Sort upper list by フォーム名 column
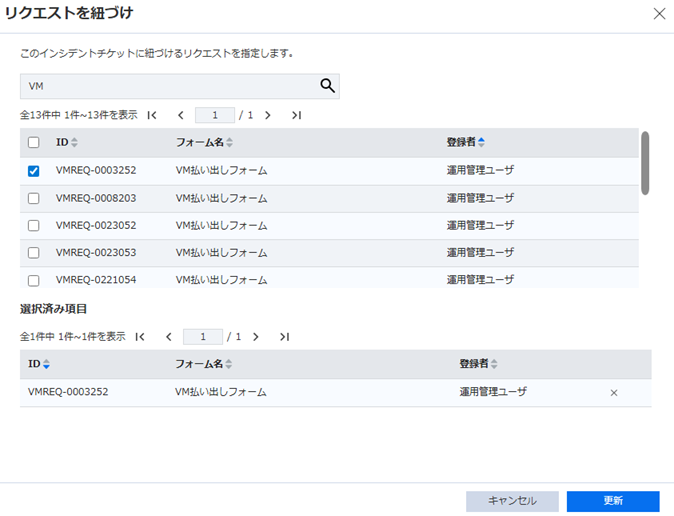The image size is (674, 516). 204,143
